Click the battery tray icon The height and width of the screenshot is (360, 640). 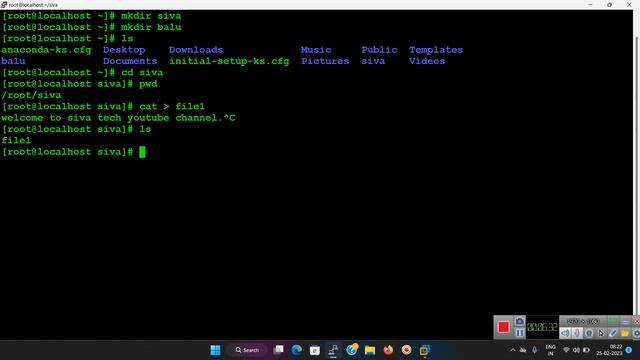pos(586,350)
